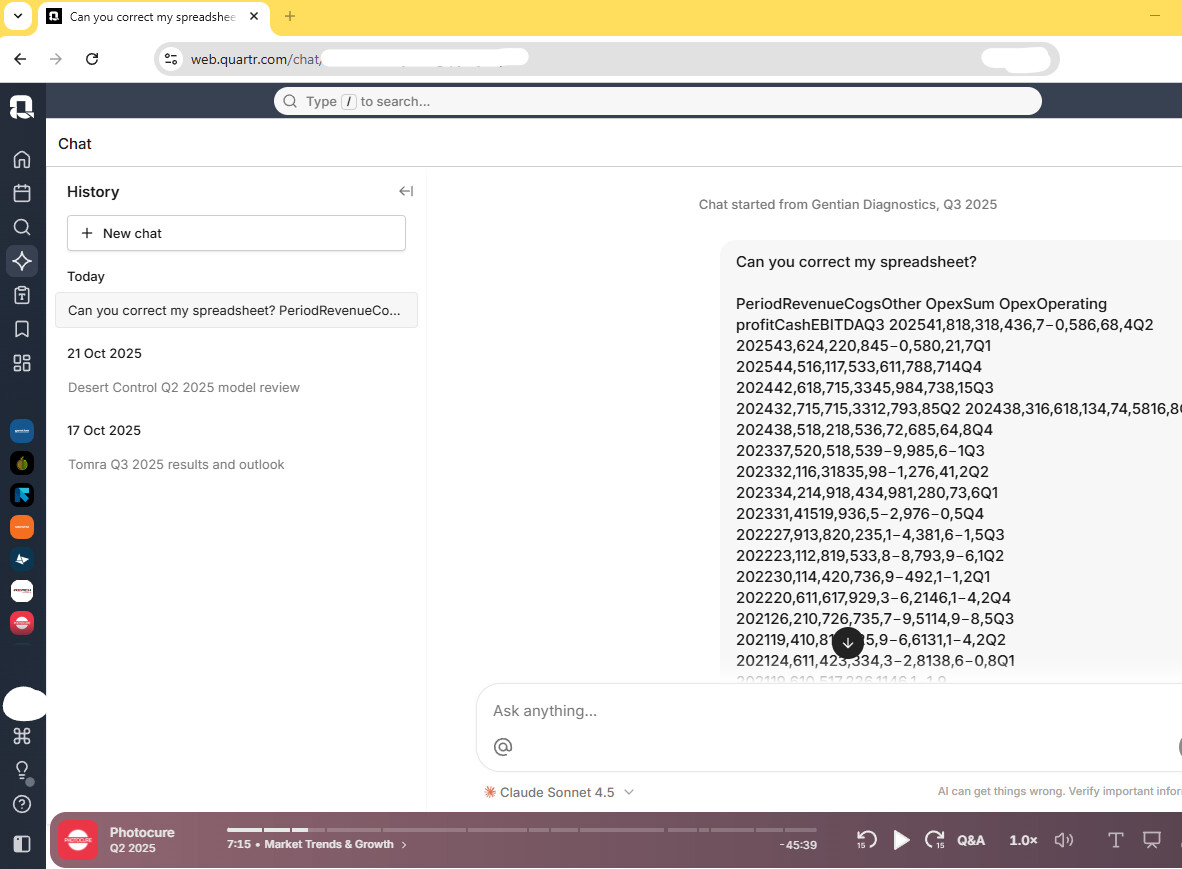Open the 1.0× playback speed selector
This screenshot has width=1182, height=869.
point(1023,840)
